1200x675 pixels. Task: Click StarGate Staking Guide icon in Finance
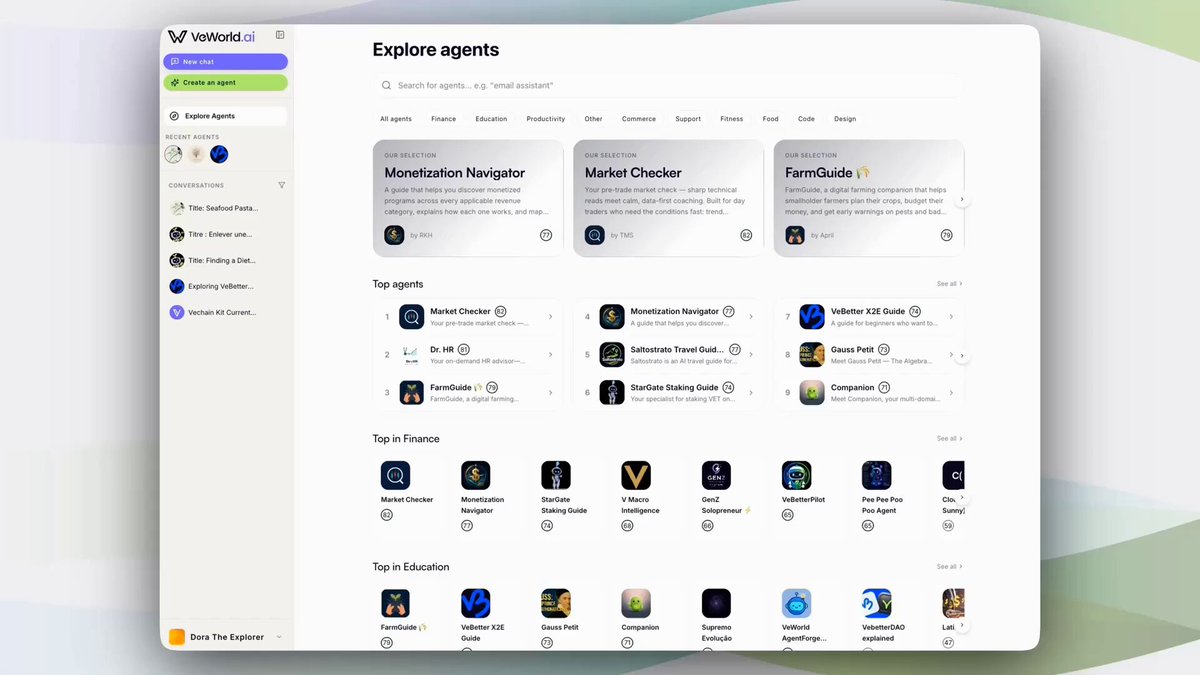click(x=555, y=475)
